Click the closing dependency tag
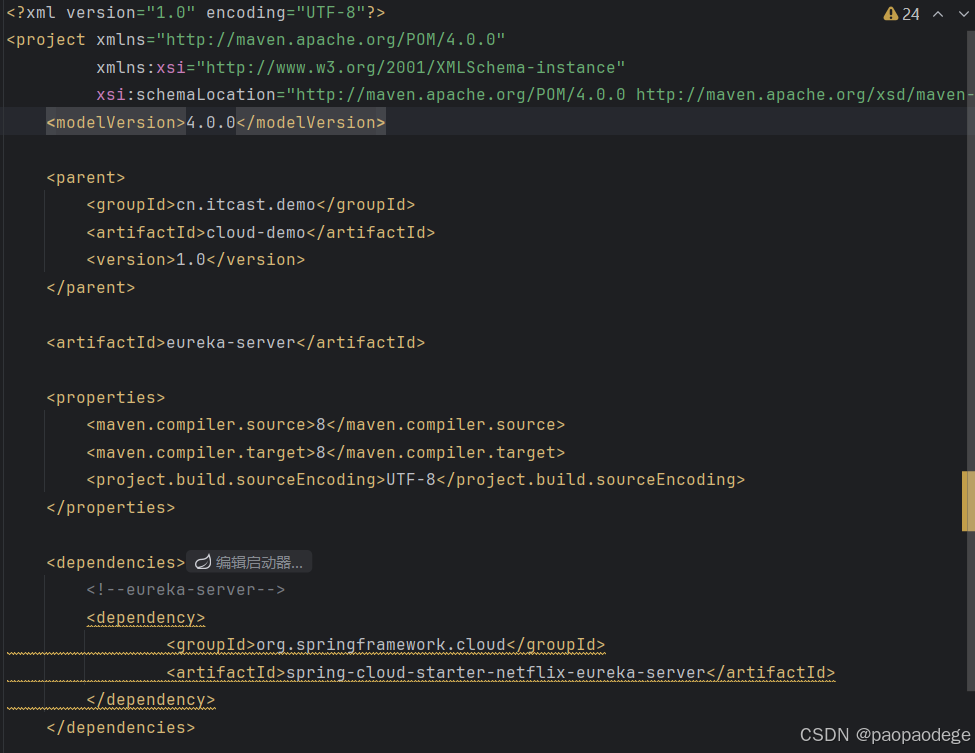 pos(150,700)
